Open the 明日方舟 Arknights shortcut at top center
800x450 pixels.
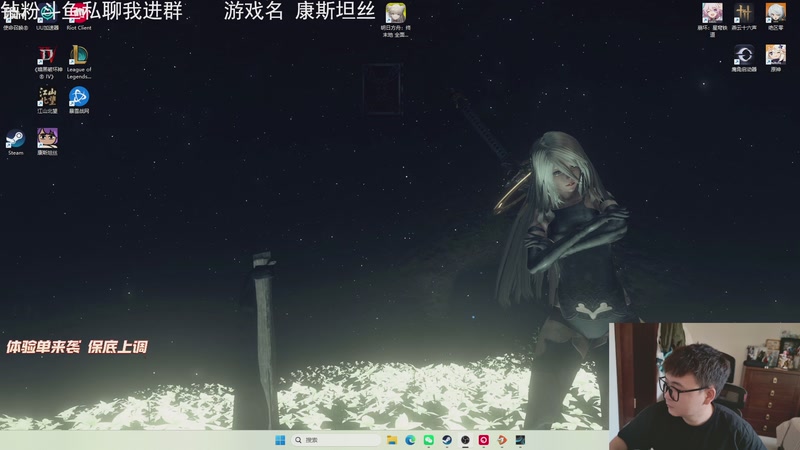click(395, 20)
